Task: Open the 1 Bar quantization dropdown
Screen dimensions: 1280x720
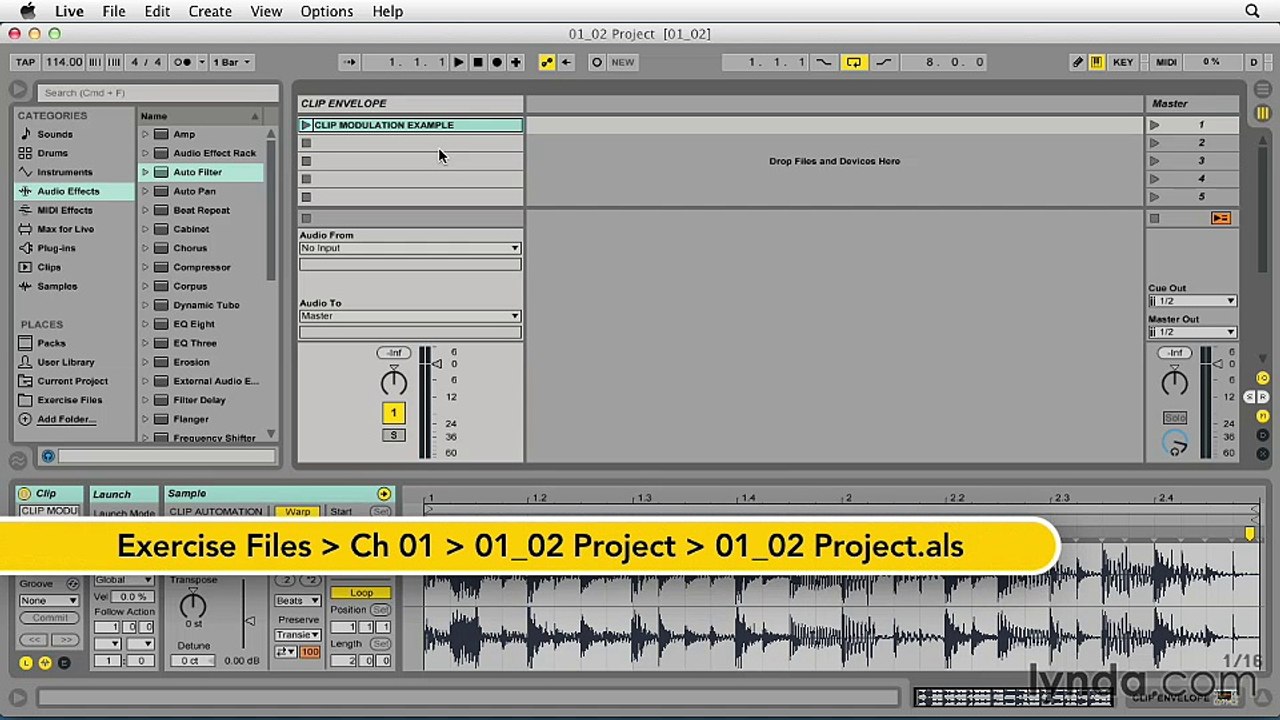Action: pyautogui.click(x=233, y=62)
